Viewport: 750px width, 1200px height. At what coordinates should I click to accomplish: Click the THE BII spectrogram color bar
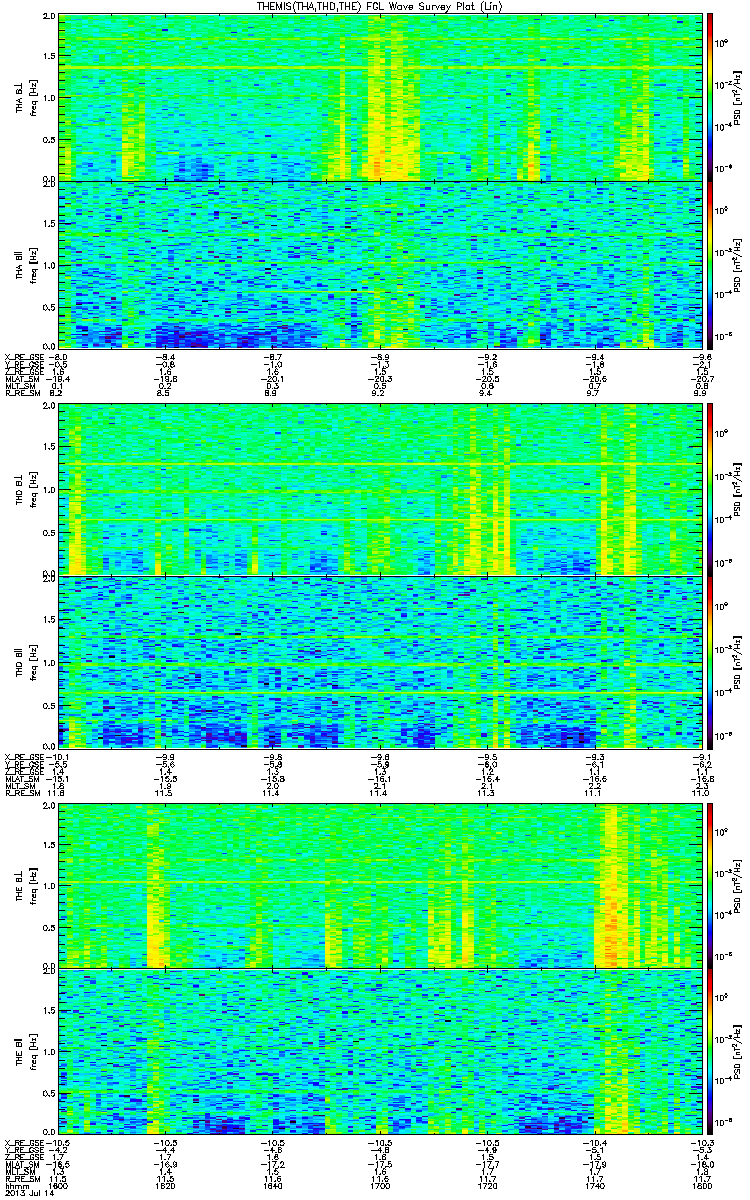709,1052
